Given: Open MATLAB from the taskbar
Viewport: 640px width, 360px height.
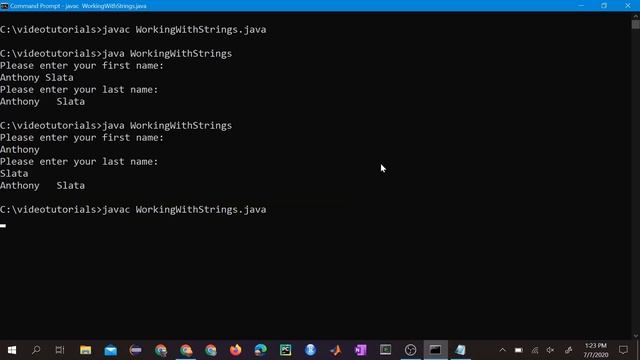Looking at the screenshot, I should [336, 350].
